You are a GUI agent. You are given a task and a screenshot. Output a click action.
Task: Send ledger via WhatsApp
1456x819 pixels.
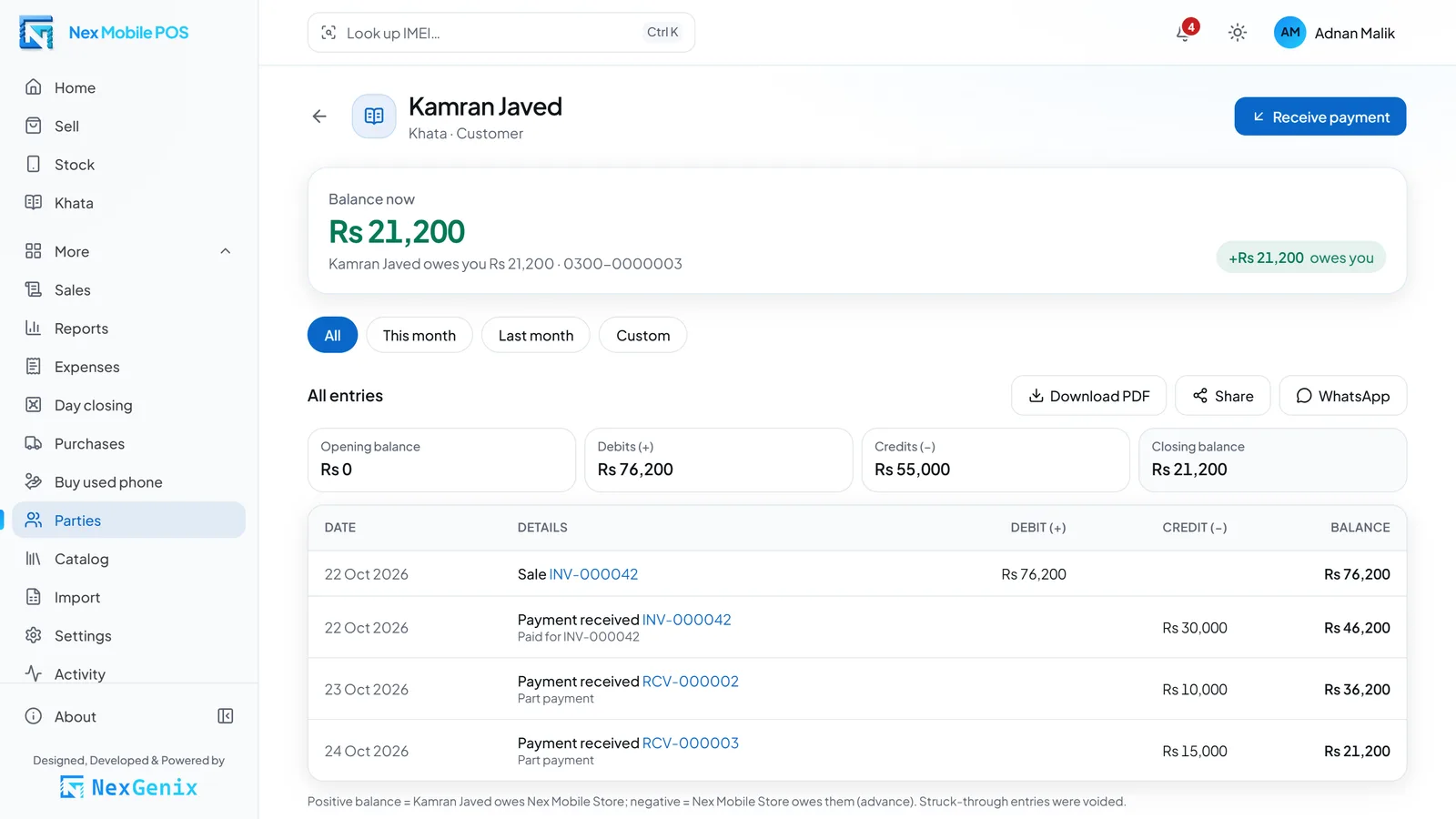pos(1342,396)
